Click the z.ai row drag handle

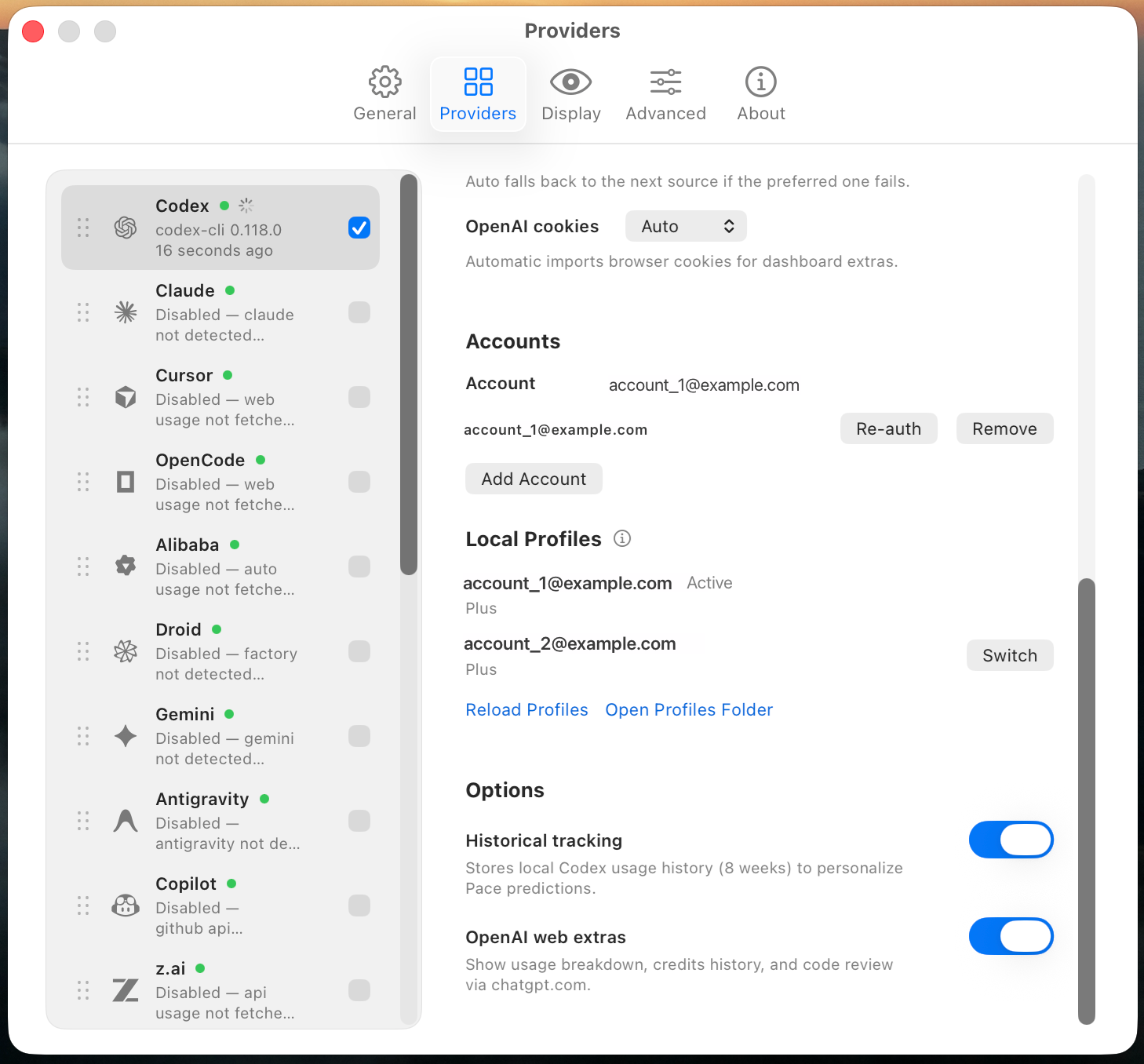tap(83, 990)
